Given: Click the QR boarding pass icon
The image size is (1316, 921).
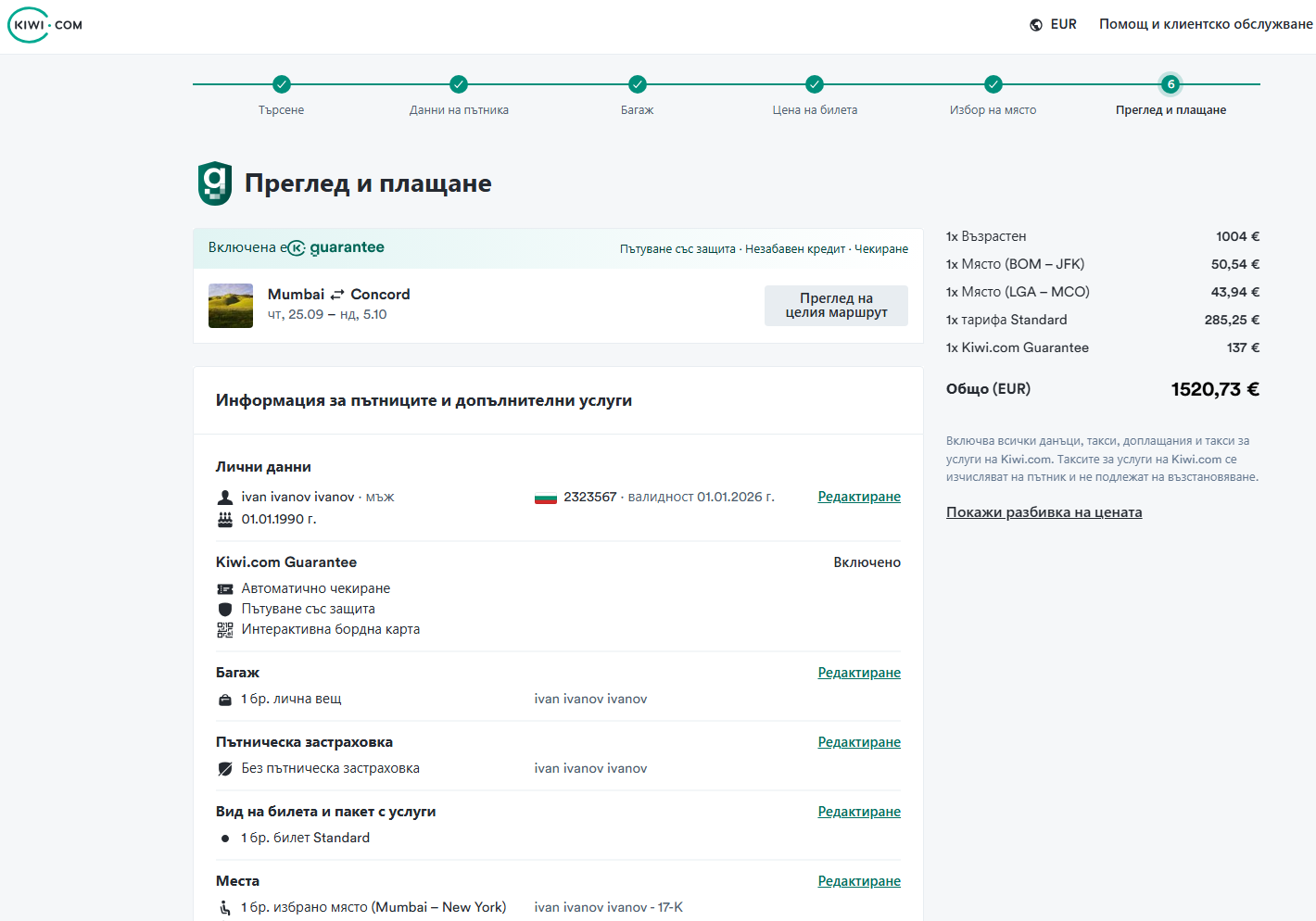Looking at the screenshot, I should point(225,630).
